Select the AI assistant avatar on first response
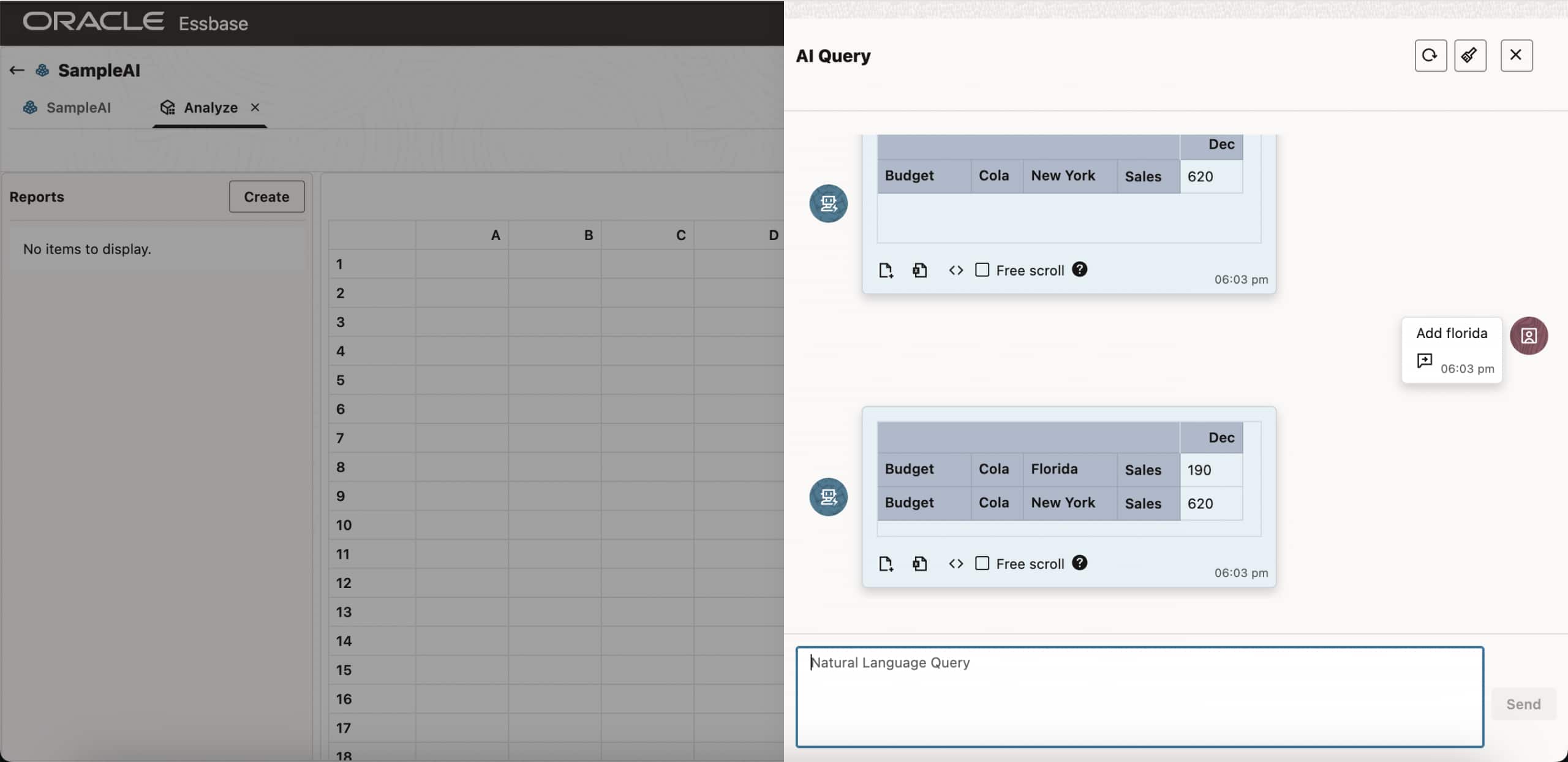Image resolution: width=1568 pixels, height=762 pixels. point(827,203)
